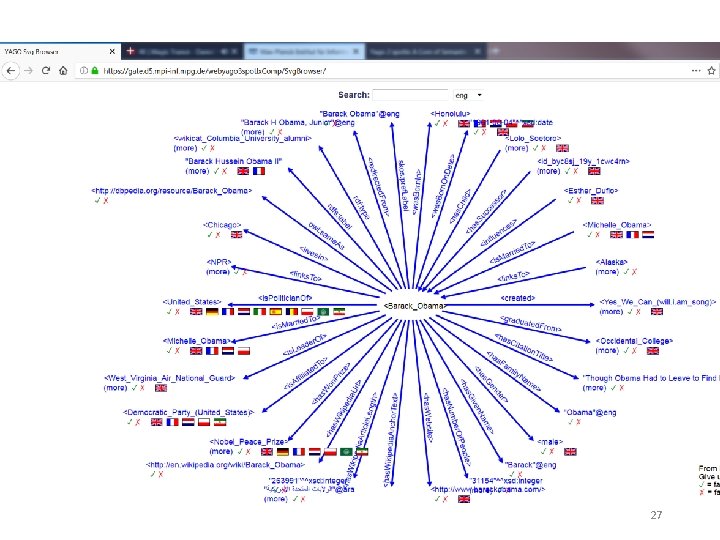This screenshot has width=720, height=540.
Task: Open the www.barackobama.com website node
Action: click(488, 489)
